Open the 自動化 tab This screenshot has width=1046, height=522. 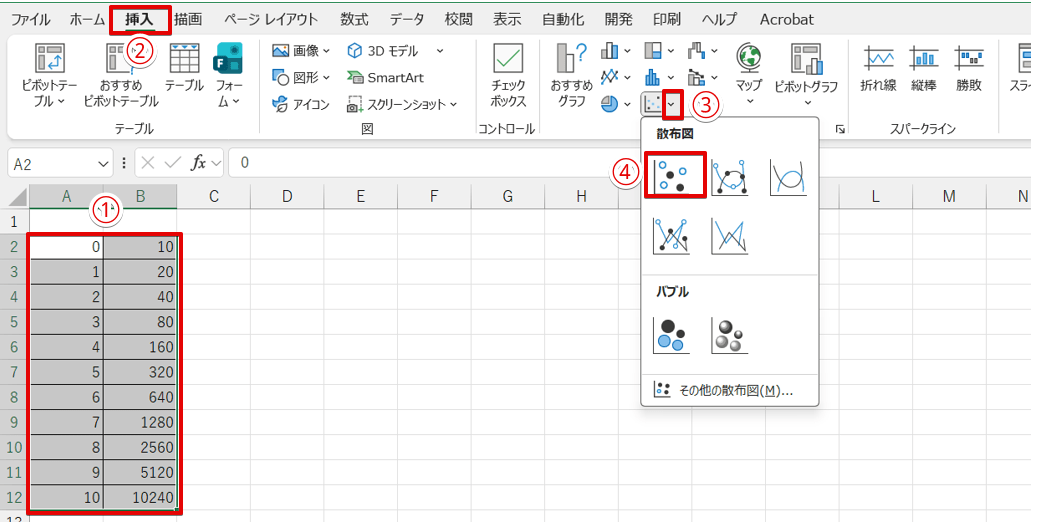point(563,19)
